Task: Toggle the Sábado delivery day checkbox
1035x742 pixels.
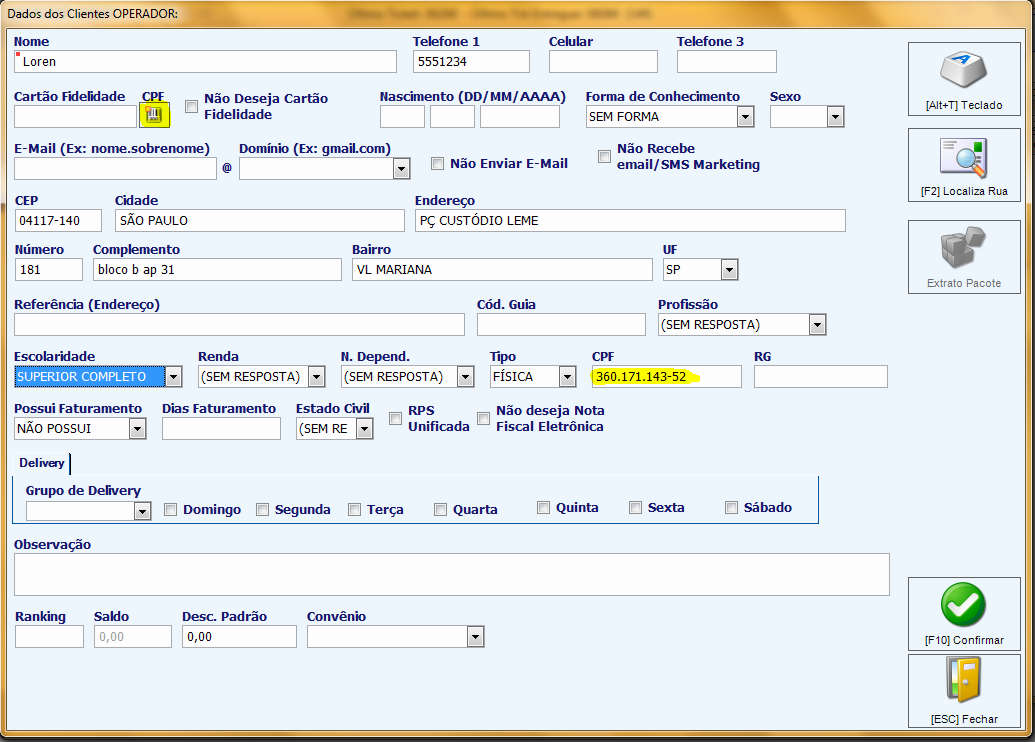Action: tap(731, 507)
